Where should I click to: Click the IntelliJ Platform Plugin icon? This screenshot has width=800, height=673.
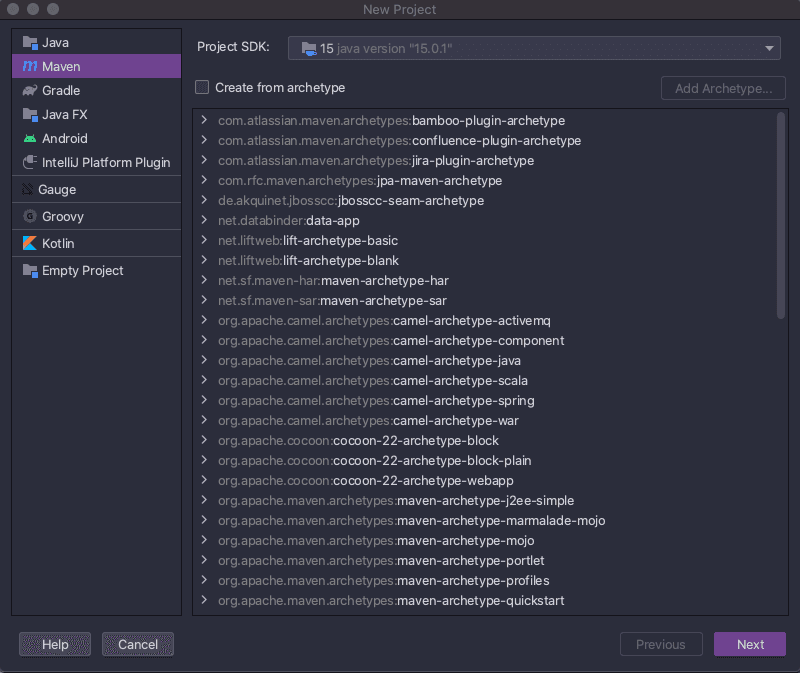(30, 163)
